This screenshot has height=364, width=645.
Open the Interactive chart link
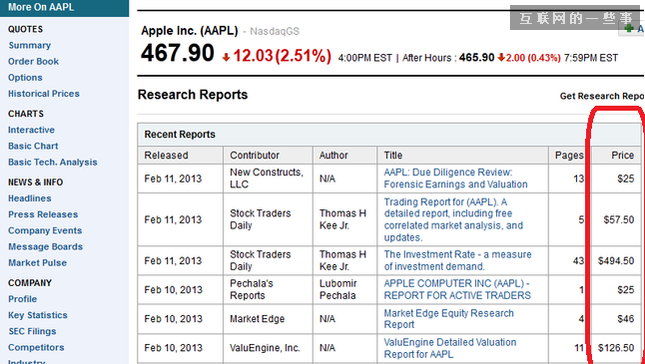coord(31,130)
